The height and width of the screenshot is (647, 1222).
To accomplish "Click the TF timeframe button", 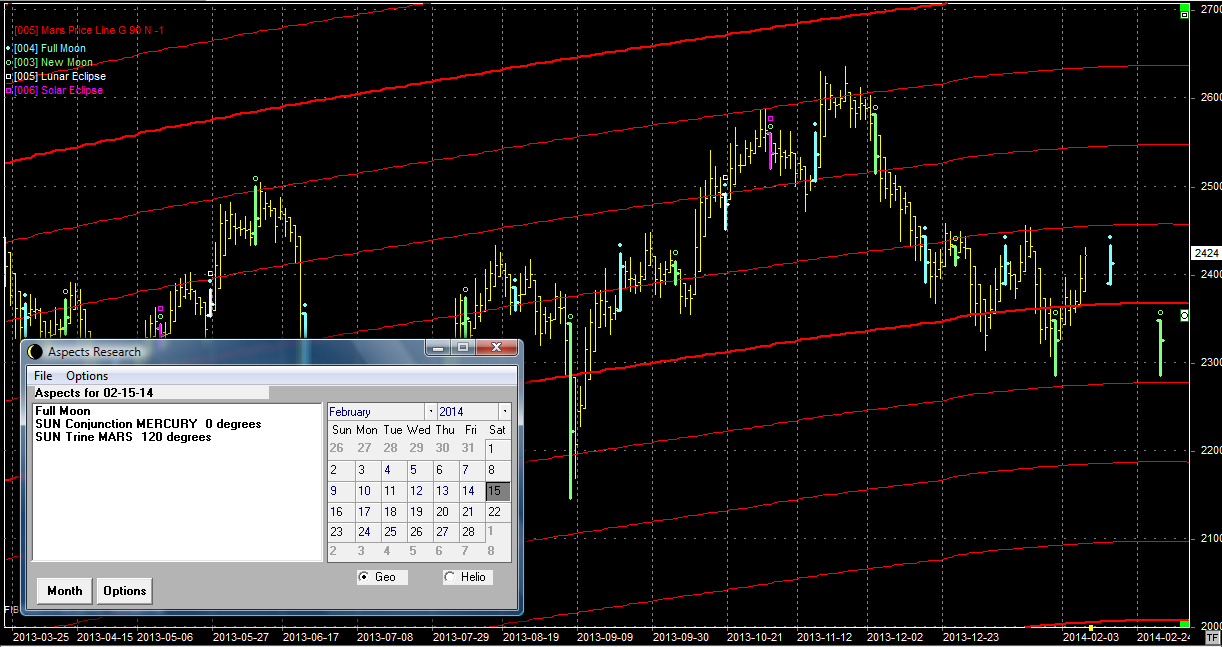I will (1212, 636).
